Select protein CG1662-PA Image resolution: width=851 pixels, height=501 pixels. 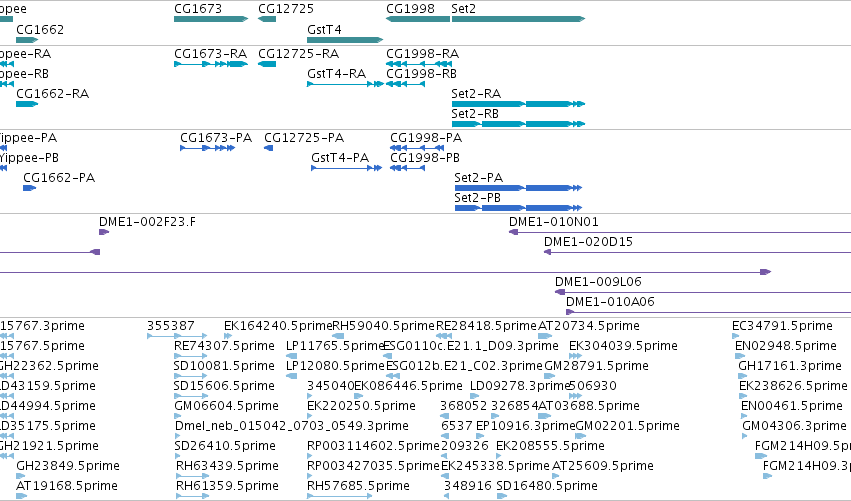(30, 188)
